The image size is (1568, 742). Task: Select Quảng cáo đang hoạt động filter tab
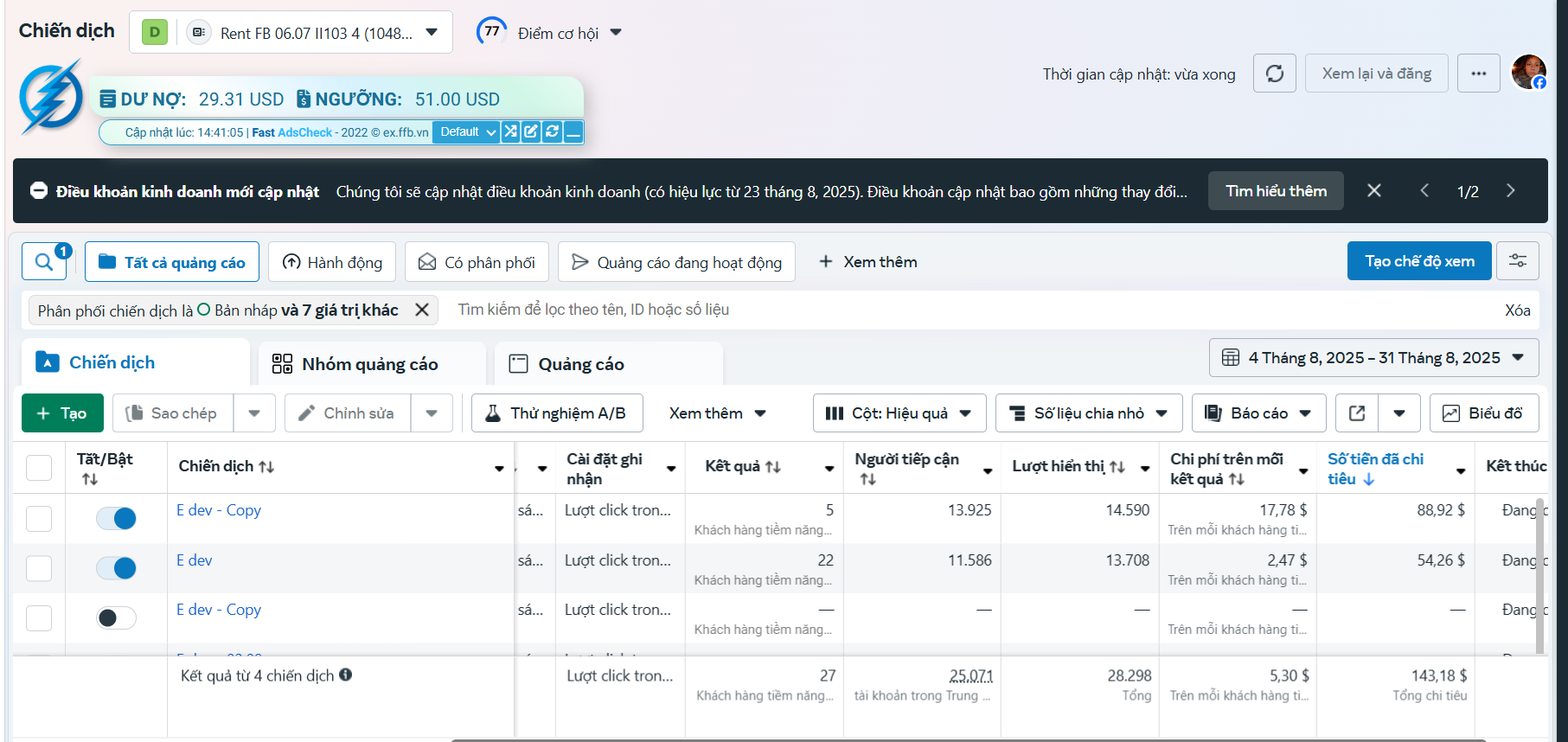click(676, 262)
